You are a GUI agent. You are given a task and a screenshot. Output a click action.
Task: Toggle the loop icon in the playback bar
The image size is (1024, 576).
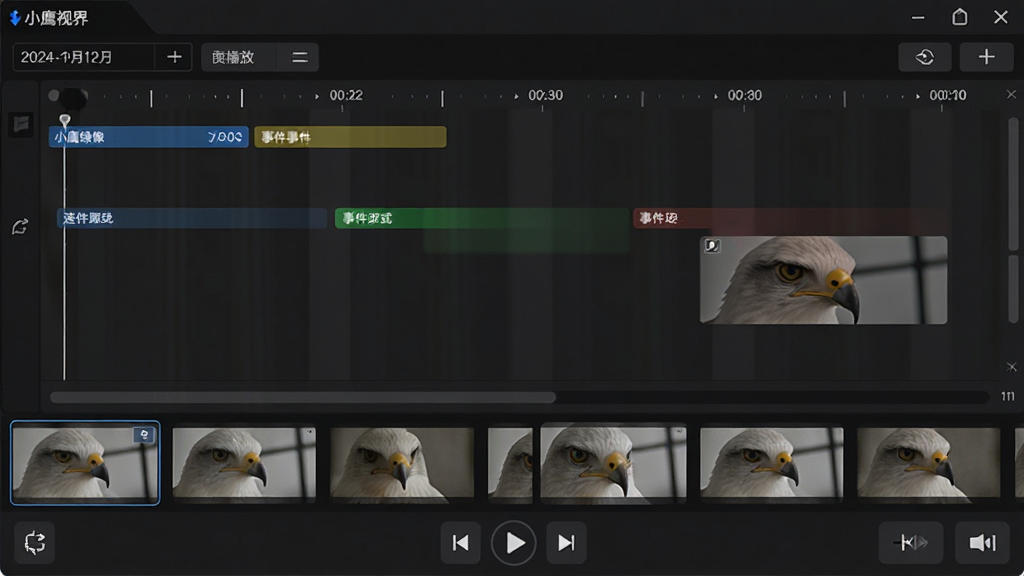[x=35, y=543]
